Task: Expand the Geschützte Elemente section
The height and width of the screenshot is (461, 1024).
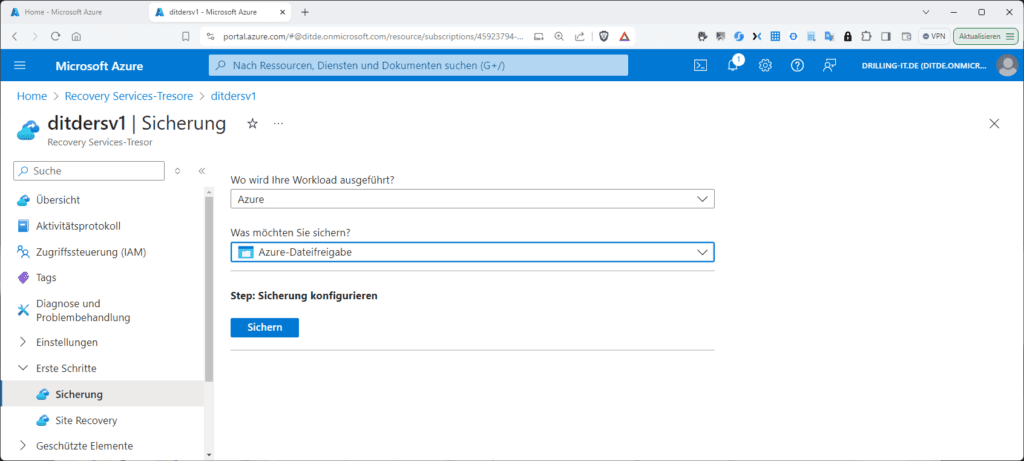Action: [x=24, y=446]
